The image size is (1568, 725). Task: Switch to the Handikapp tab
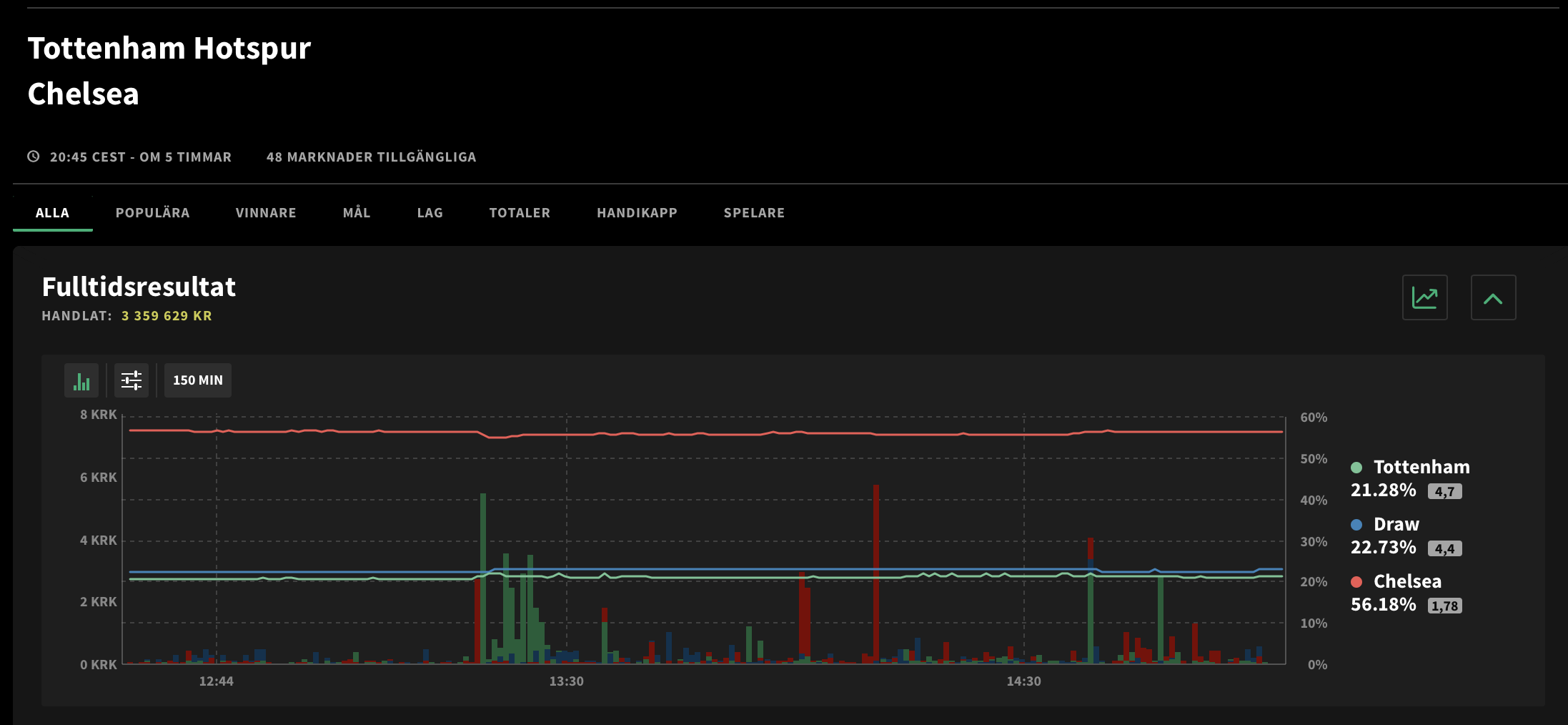637,213
